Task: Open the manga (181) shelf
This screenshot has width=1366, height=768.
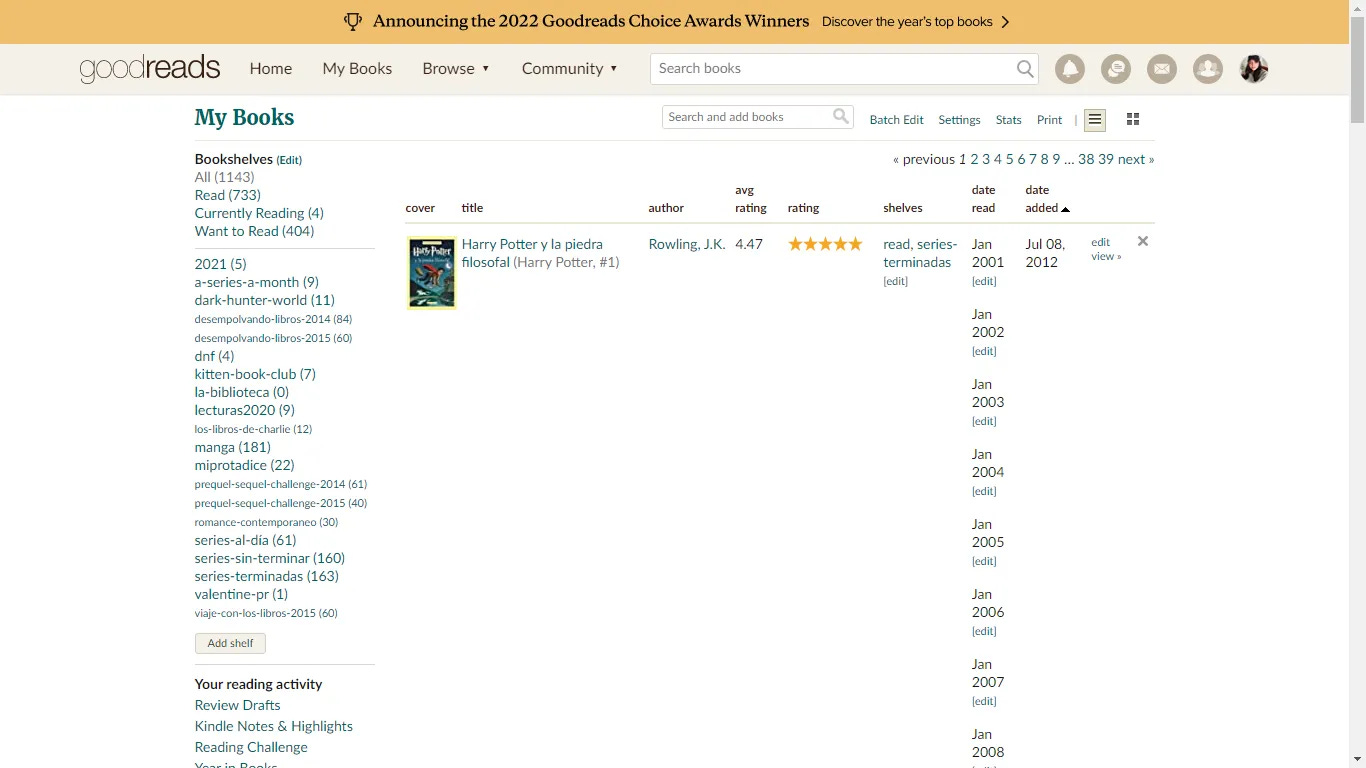Action: click(x=233, y=447)
